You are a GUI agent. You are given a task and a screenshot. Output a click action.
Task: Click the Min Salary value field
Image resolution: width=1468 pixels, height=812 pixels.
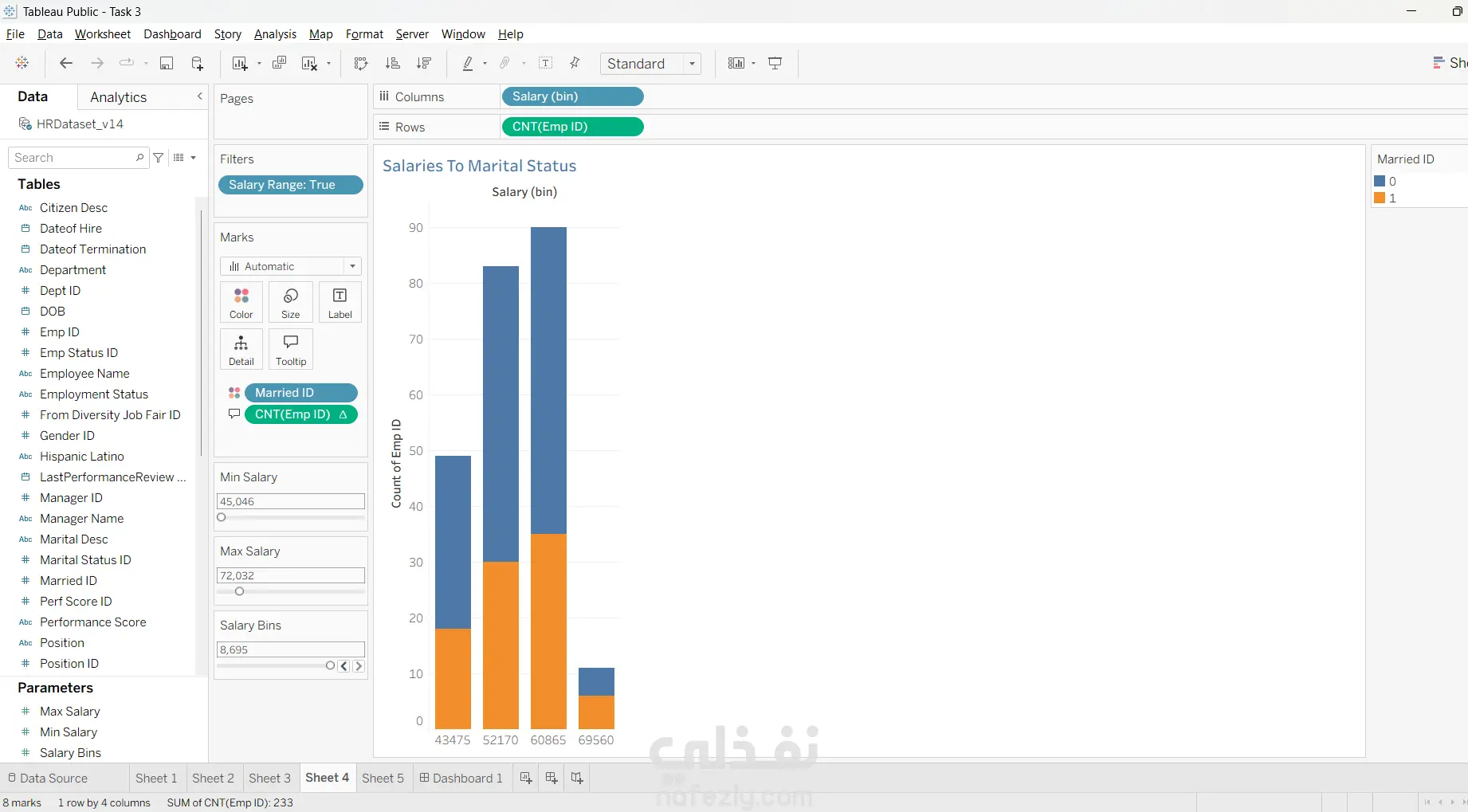coord(291,501)
